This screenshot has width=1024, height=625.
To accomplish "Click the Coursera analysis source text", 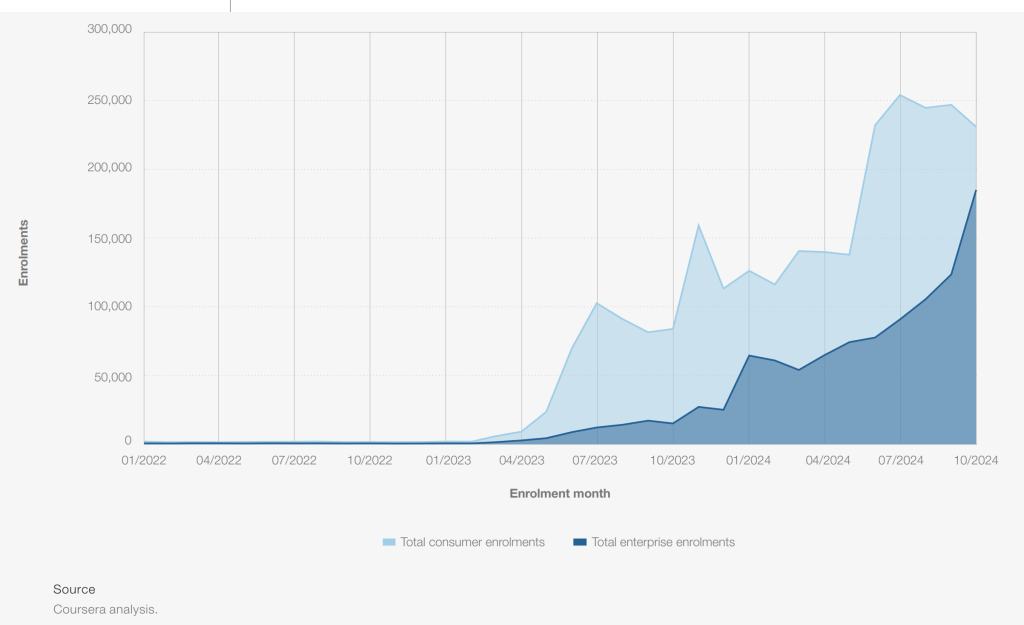I will click(105, 609).
